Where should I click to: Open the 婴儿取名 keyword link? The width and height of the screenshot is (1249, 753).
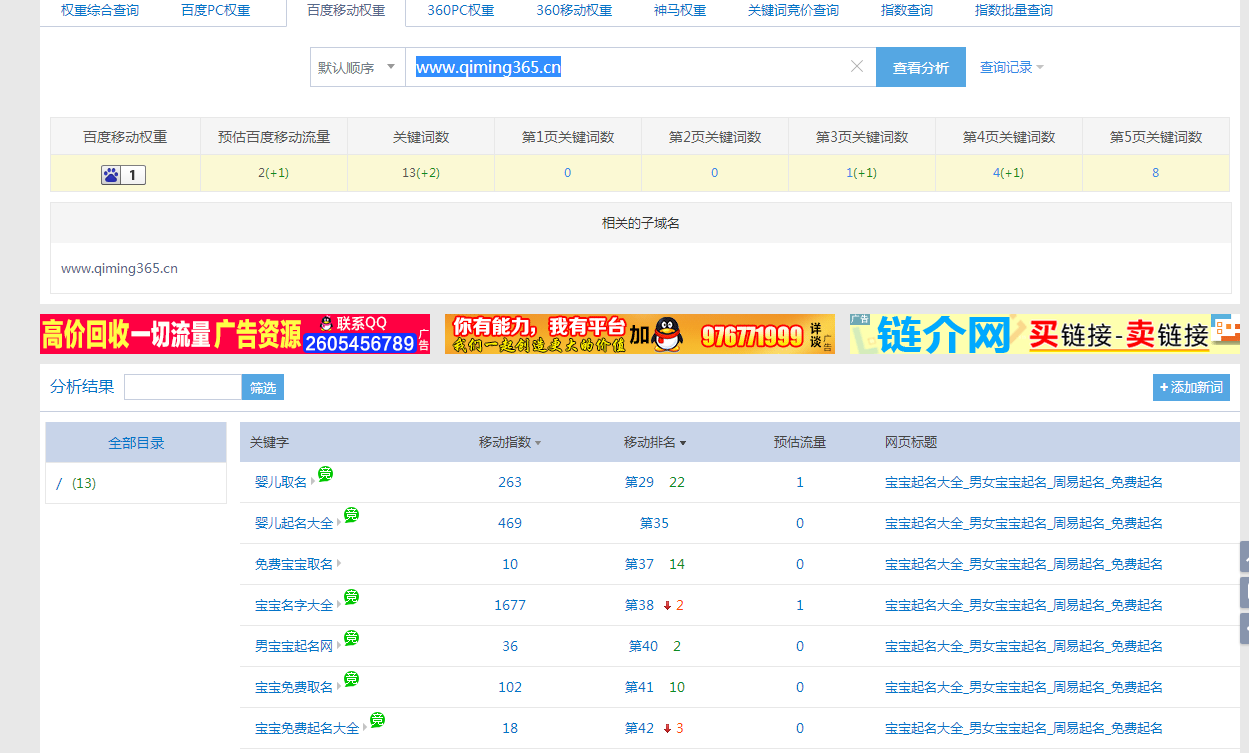[x=281, y=482]
